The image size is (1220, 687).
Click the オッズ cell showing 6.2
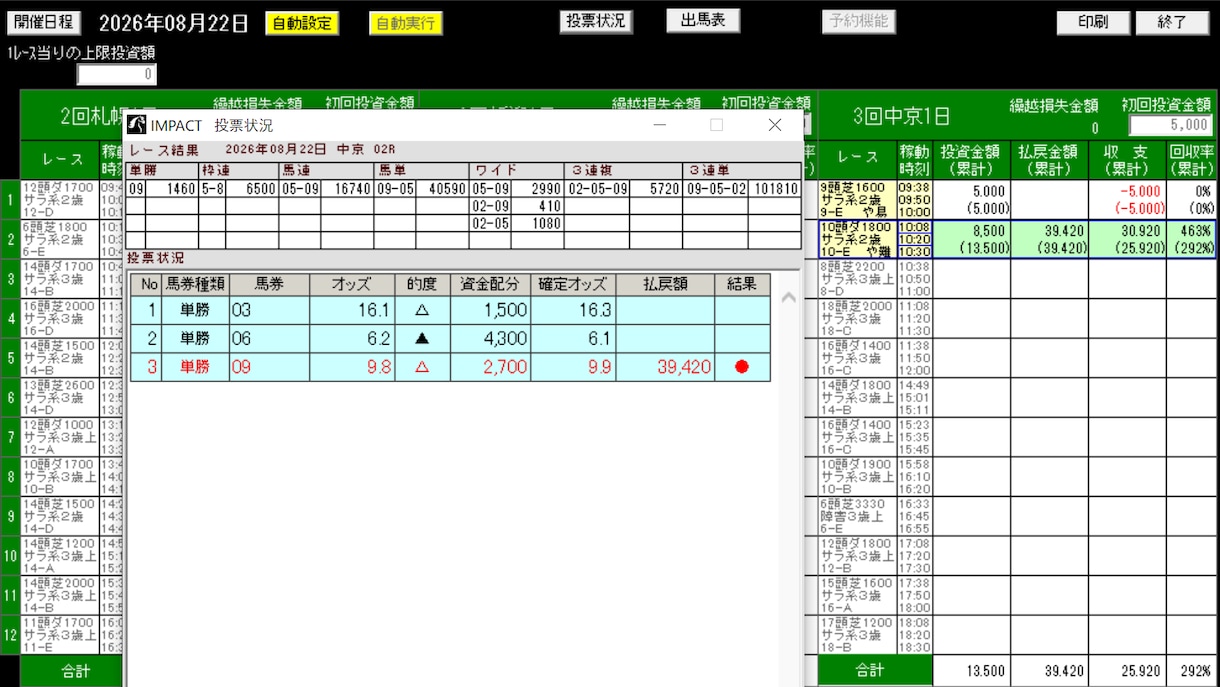click(x=352, y=339)
